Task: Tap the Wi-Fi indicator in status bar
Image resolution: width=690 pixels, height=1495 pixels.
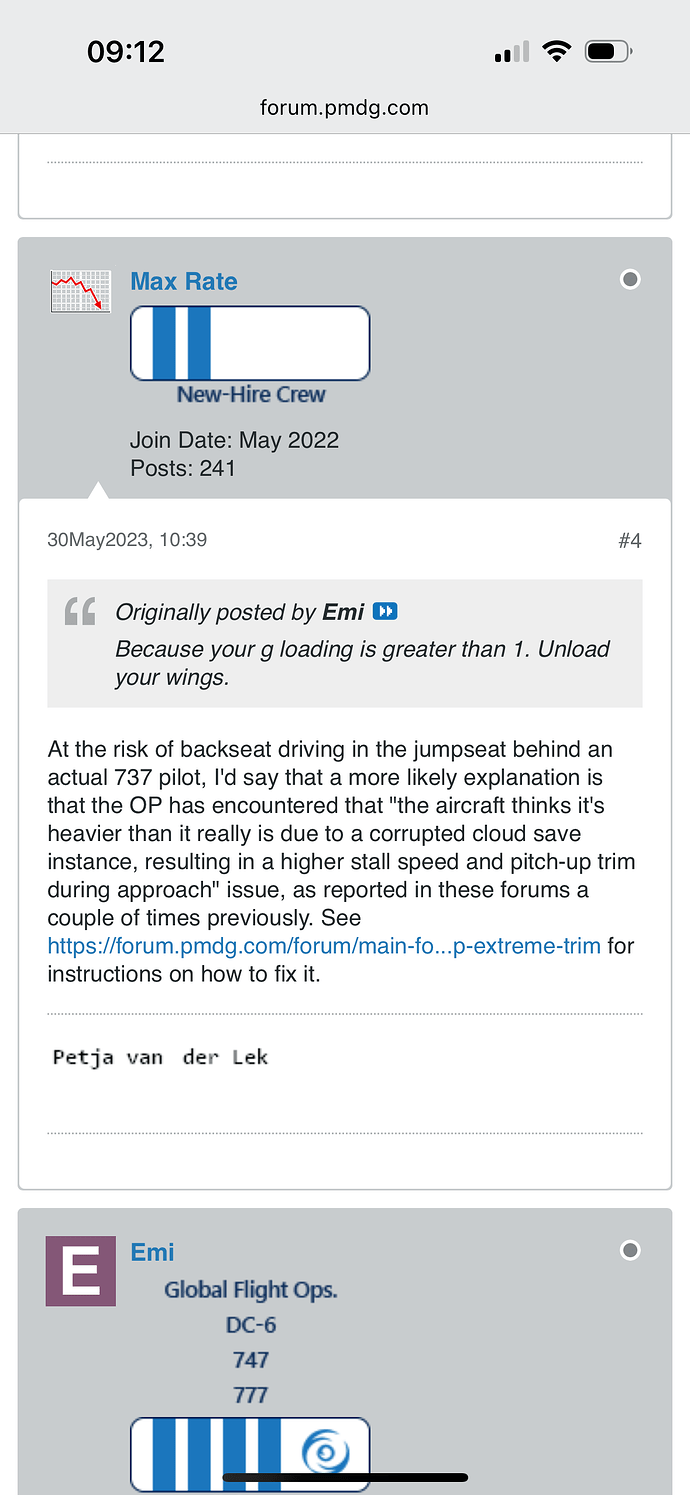Action: click(556, 52)
